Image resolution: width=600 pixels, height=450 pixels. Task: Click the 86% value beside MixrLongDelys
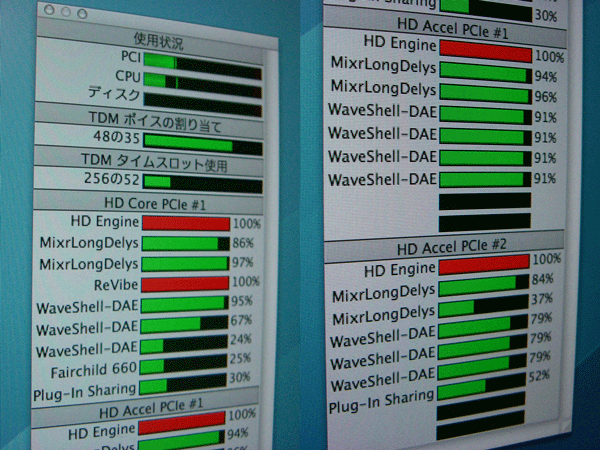tap(242, 243)
